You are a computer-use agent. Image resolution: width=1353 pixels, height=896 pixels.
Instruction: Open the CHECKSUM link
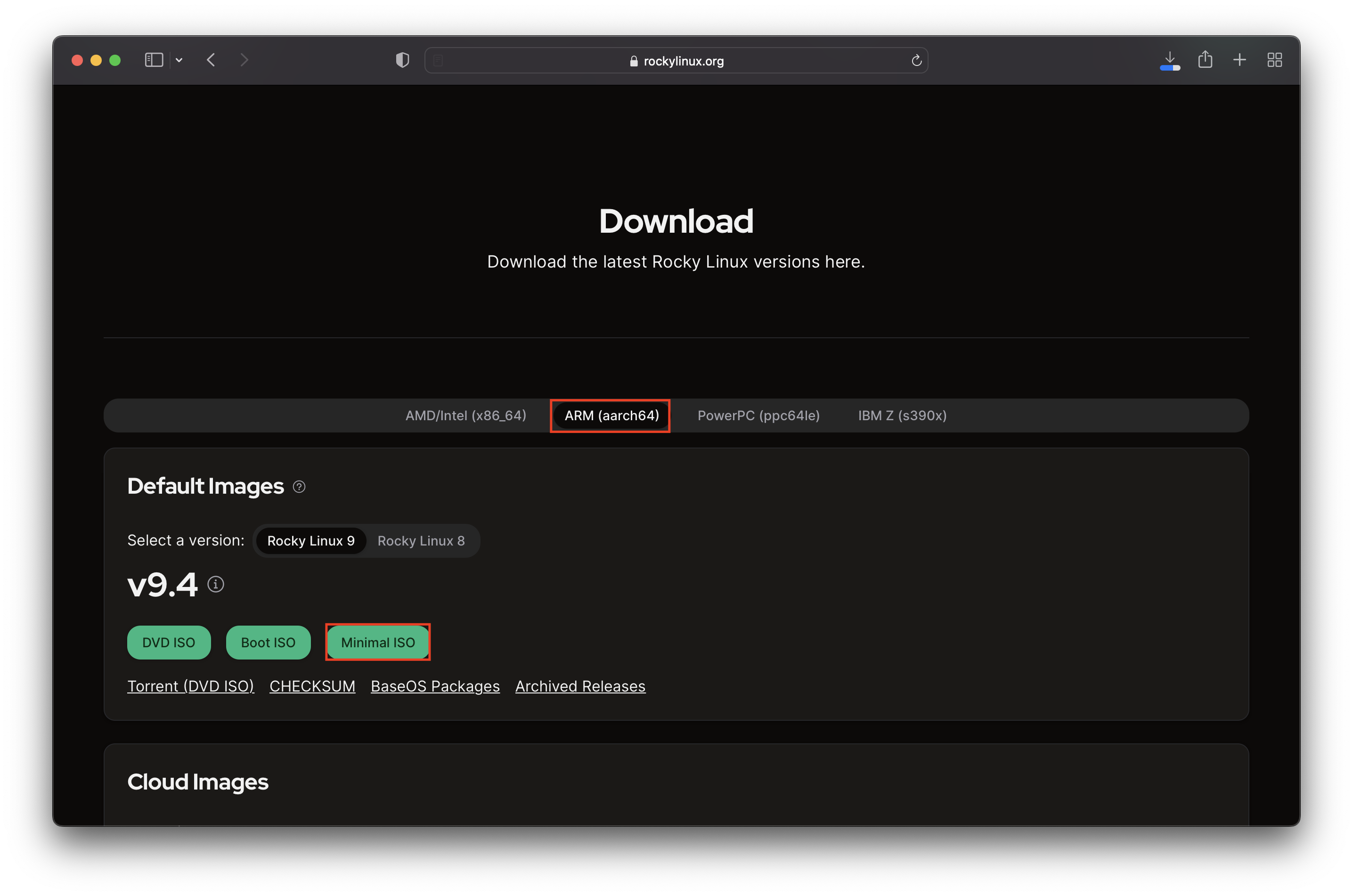(x=312, y=686)
